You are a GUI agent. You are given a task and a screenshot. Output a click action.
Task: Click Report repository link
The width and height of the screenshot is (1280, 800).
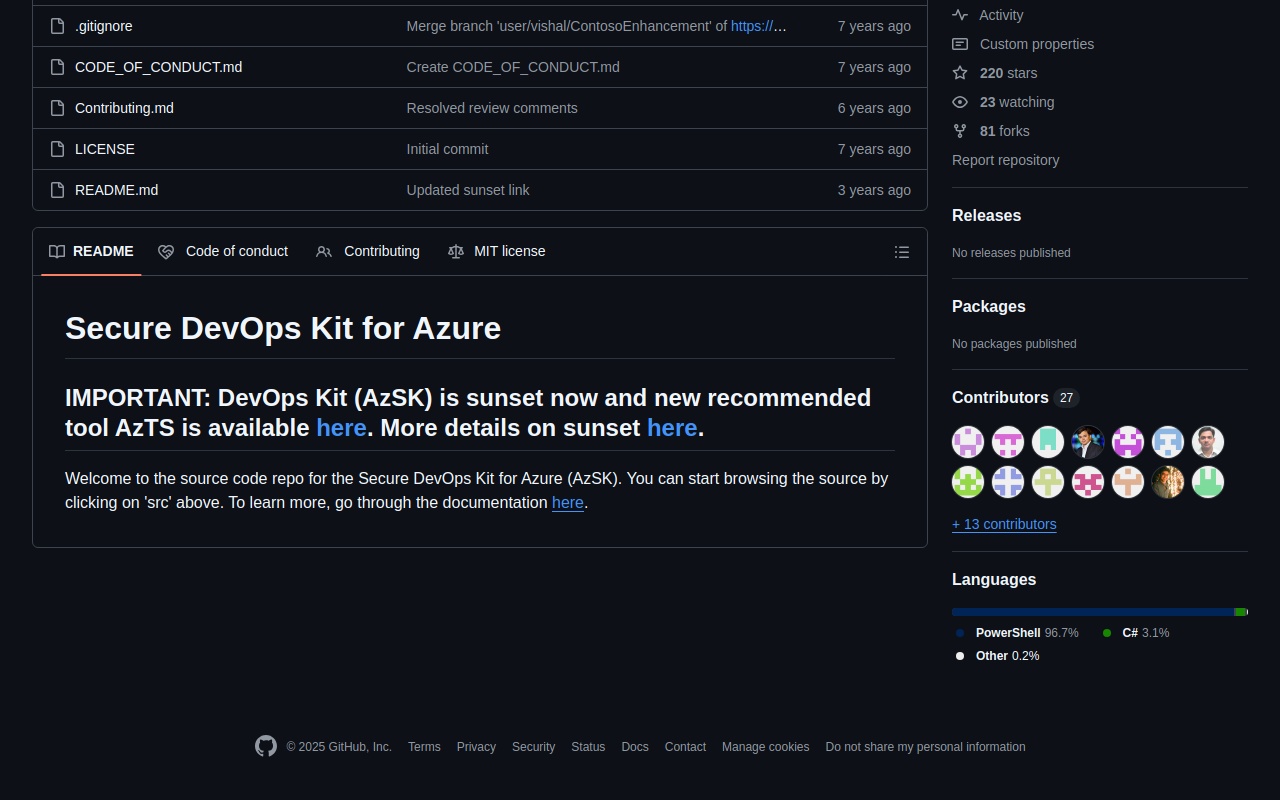1005,160
